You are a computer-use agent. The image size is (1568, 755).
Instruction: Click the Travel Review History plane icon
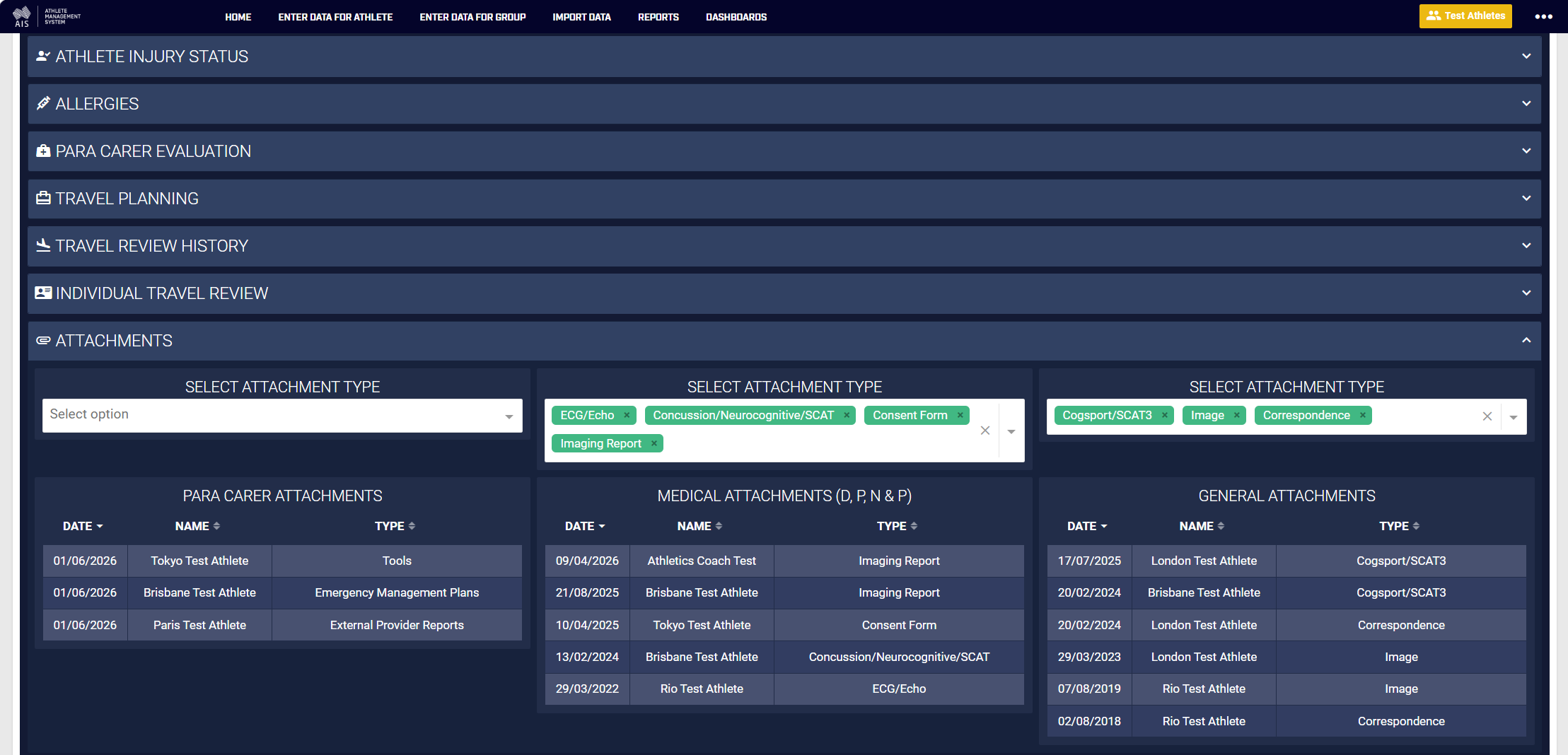pos(43,245)
